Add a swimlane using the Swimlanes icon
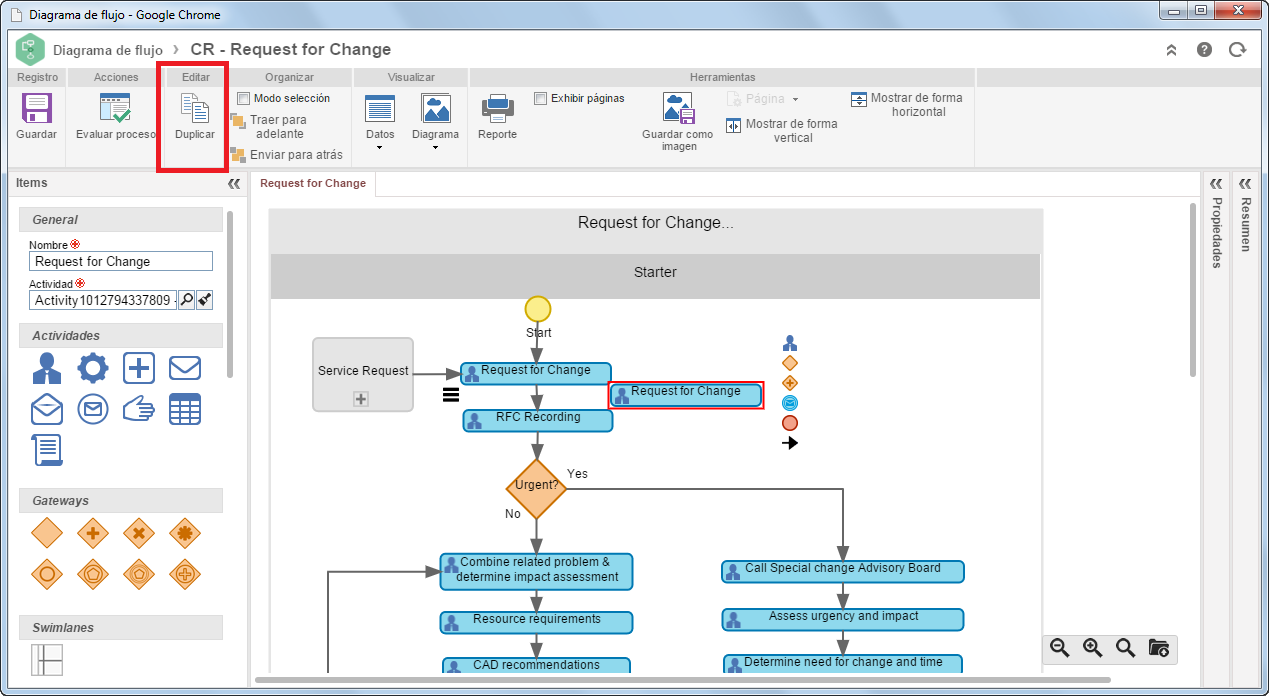Screen dimensions: 1269x696 tap(47, 660)
